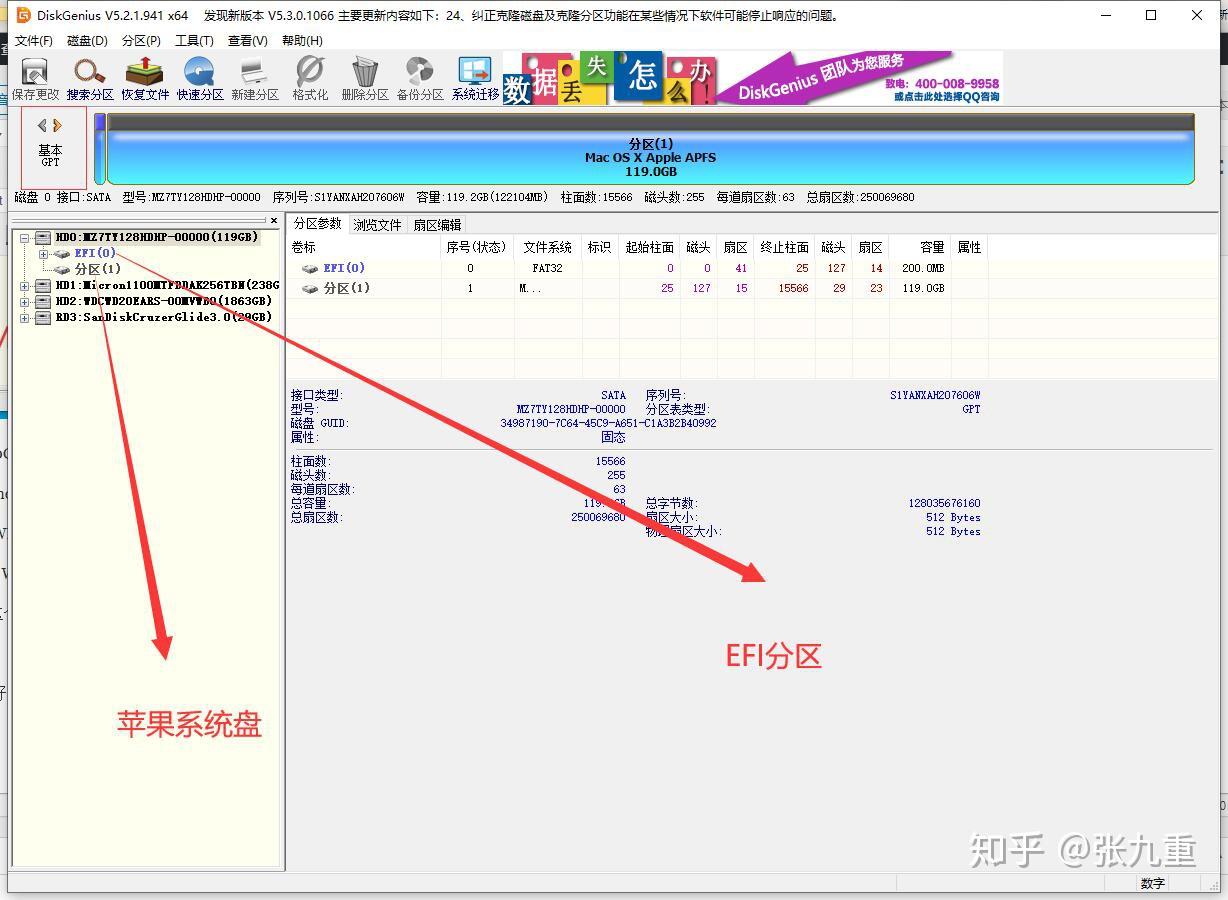Switch to 浏览文件 tab
The image size is (1228, 900).
(x=377, y=225)
